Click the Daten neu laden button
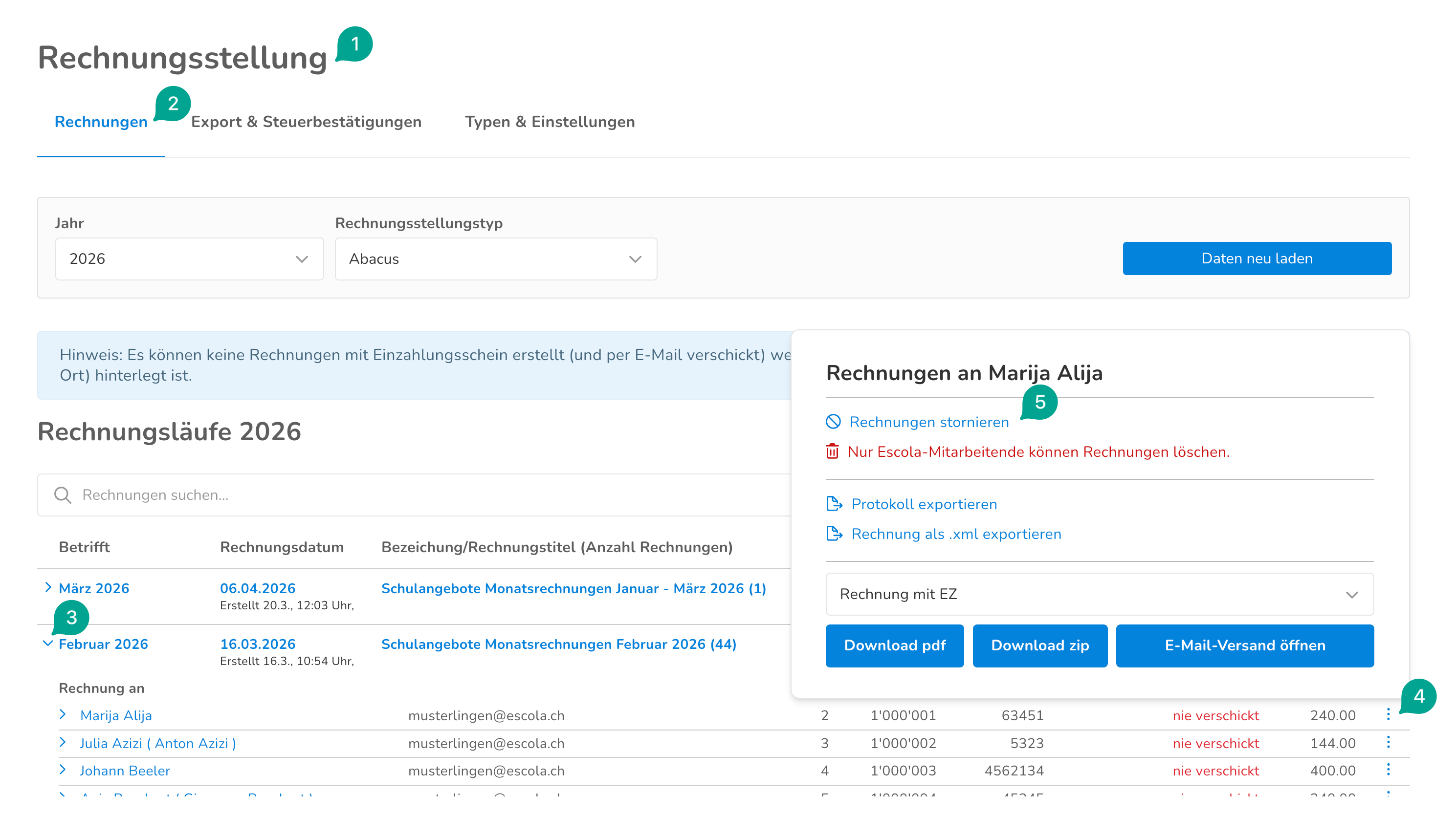Viewport: 1456px width, 816px height. click(1257, 258)
